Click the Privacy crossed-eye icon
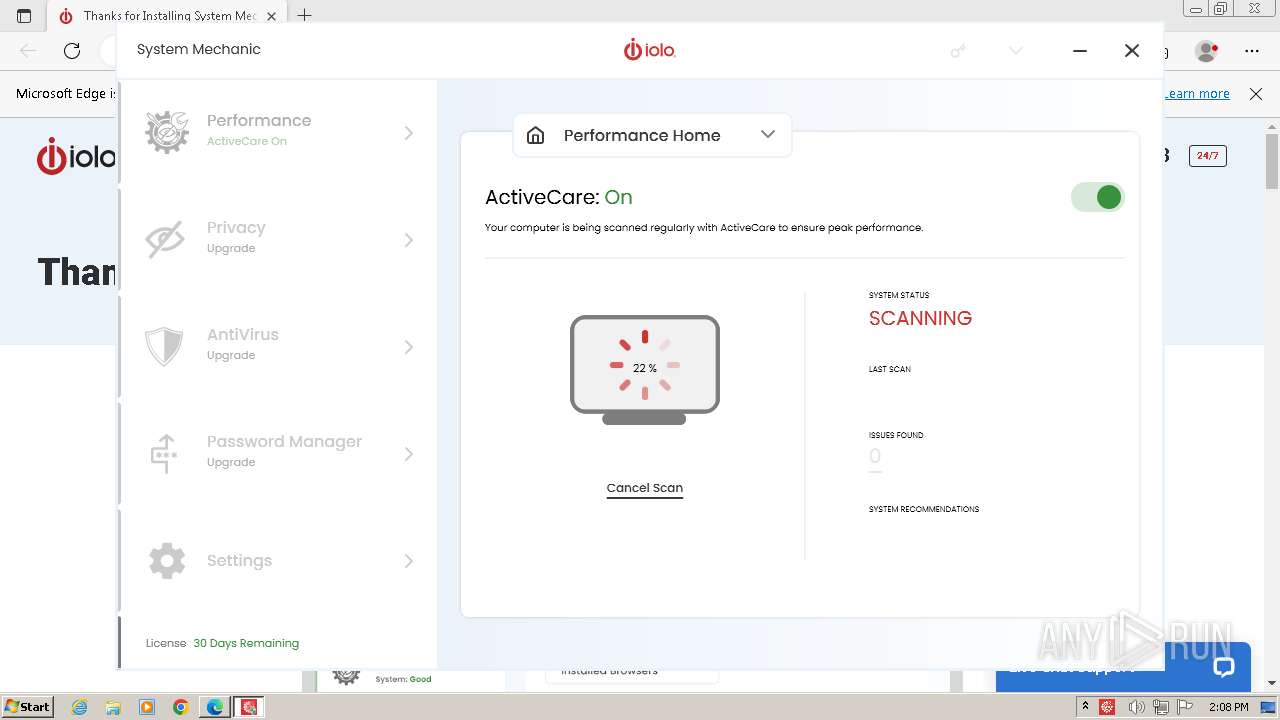The image size is (1280, 720). click(165, 239)
